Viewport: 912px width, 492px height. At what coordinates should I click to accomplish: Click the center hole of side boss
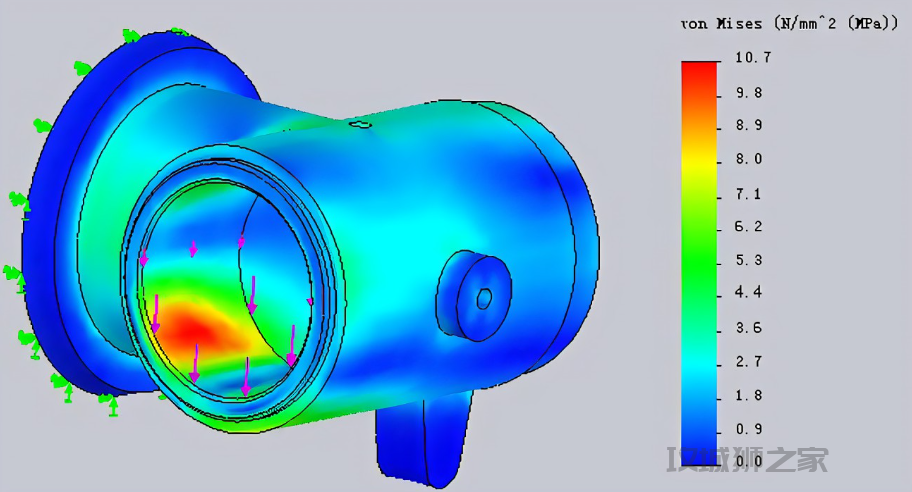484,298
